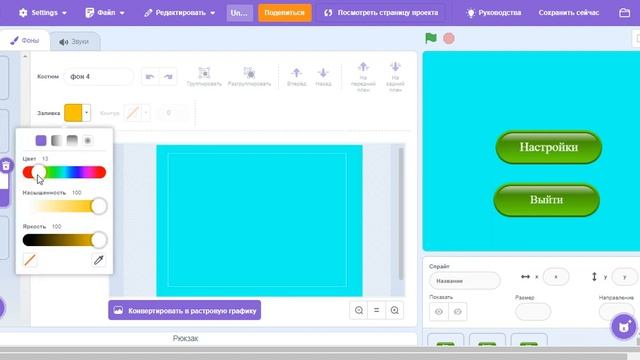Expand the fill color dropdown arrow
This screenshot has height=360, width=640.
[87, 113]
